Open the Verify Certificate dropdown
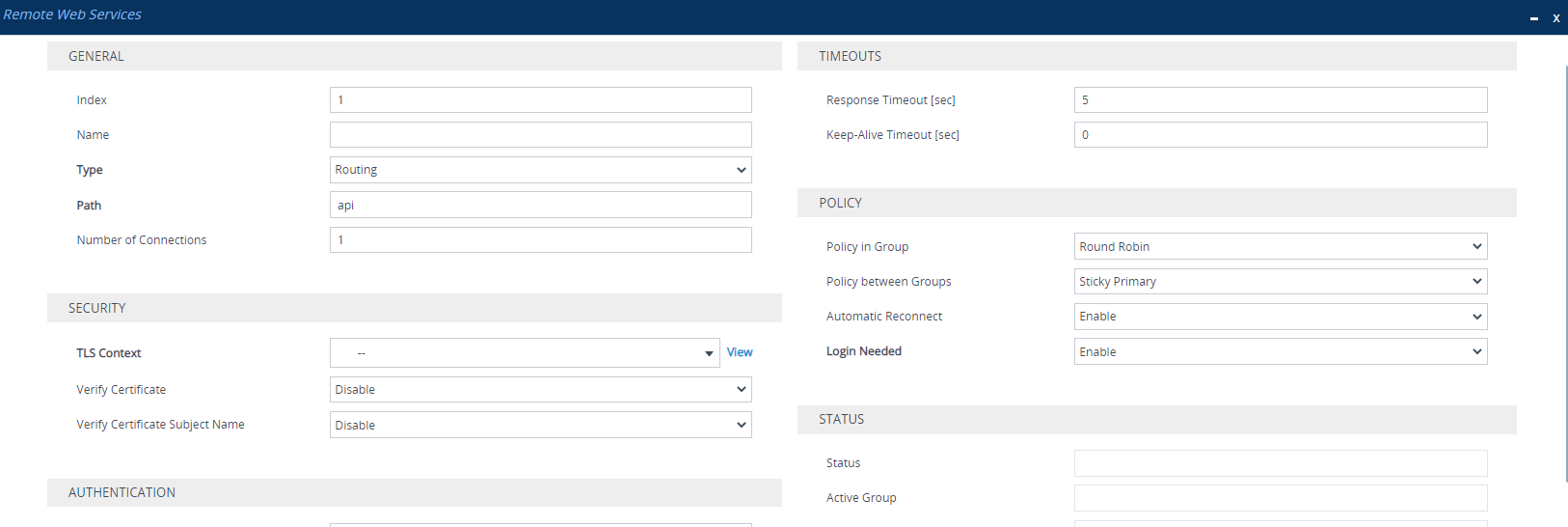The height and width of the screenshot is (527, 1568). [x=540, y=390]
